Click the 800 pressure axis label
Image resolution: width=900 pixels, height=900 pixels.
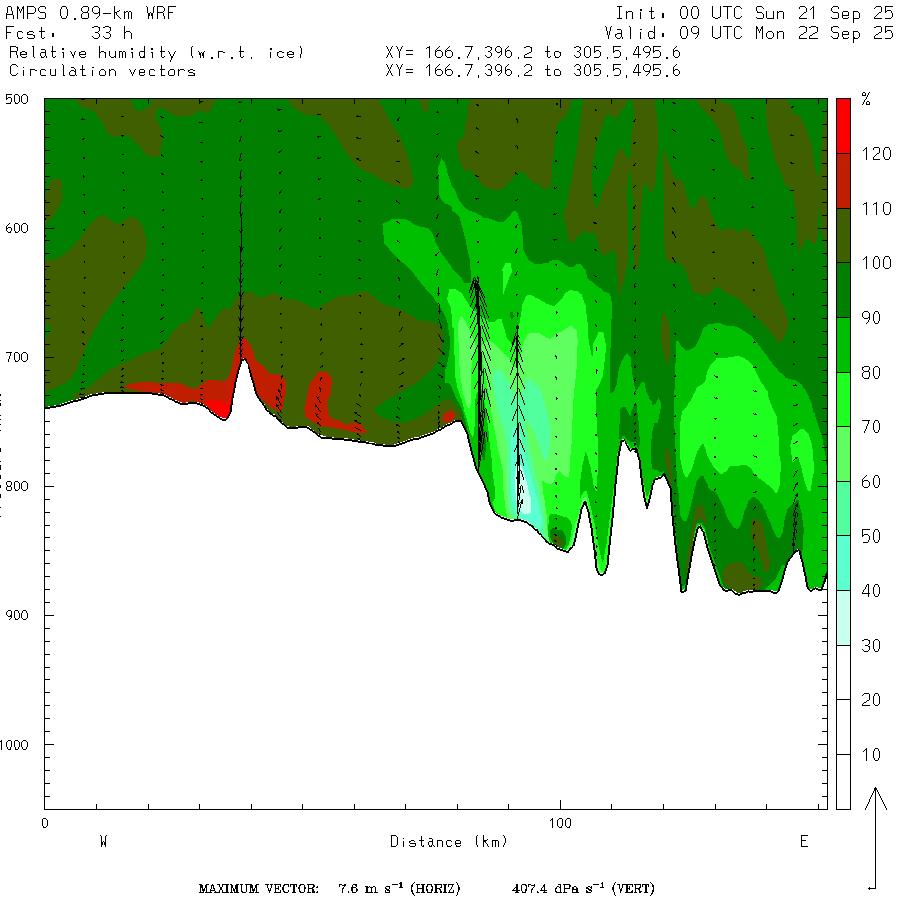(17, 486)
